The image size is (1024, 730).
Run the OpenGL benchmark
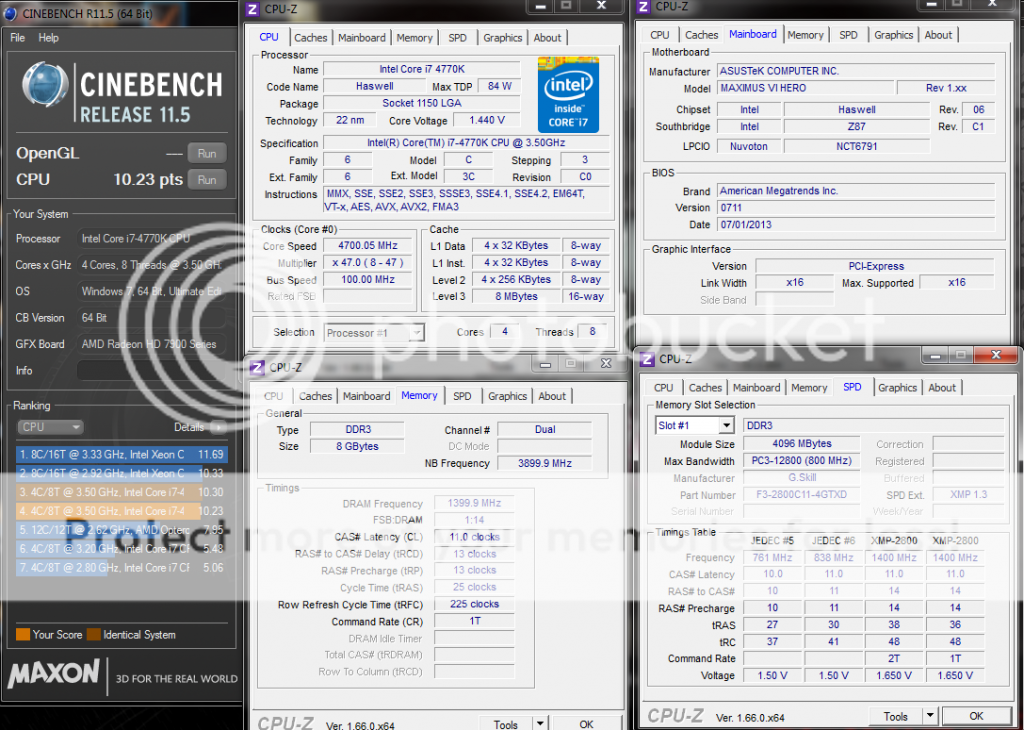click(207, 154)
